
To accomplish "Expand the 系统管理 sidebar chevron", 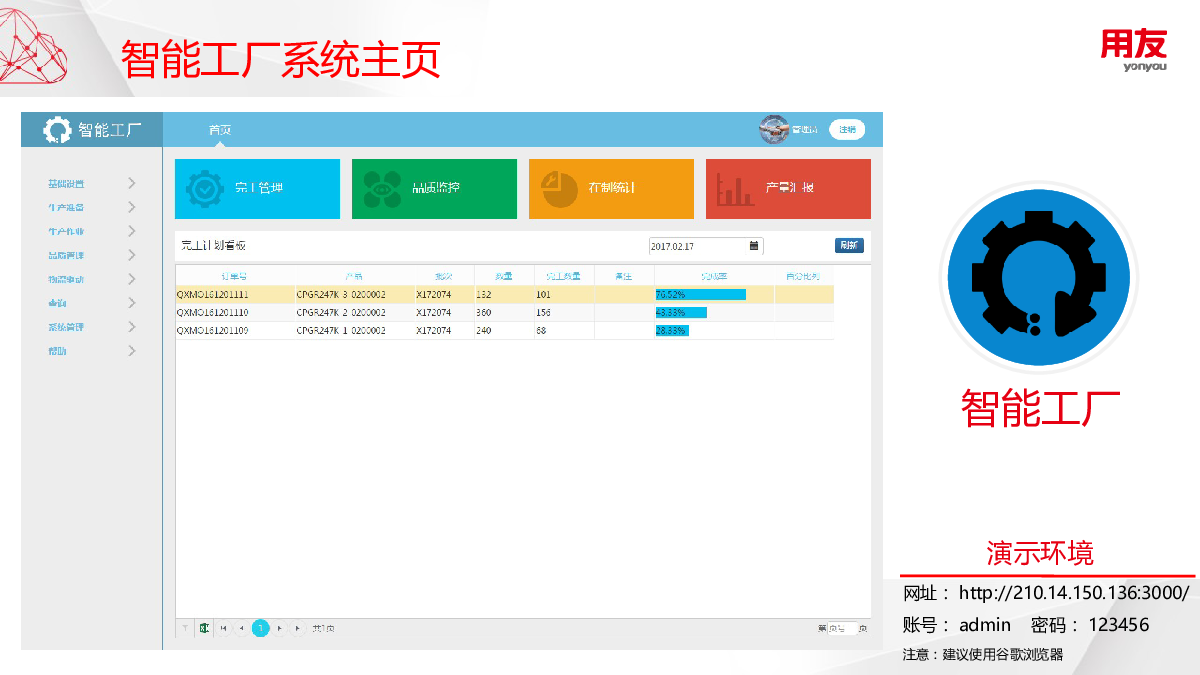I will pyautogui.click(x=132, y=327).
